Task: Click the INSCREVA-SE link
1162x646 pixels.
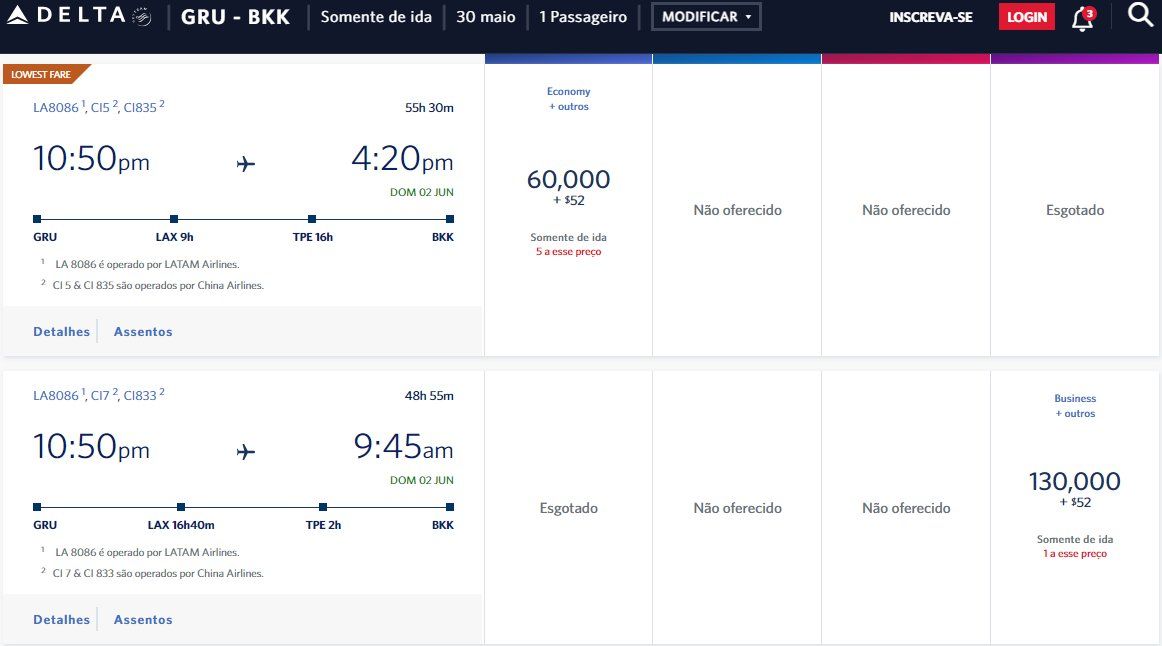Action: click(x=931, y=17)
